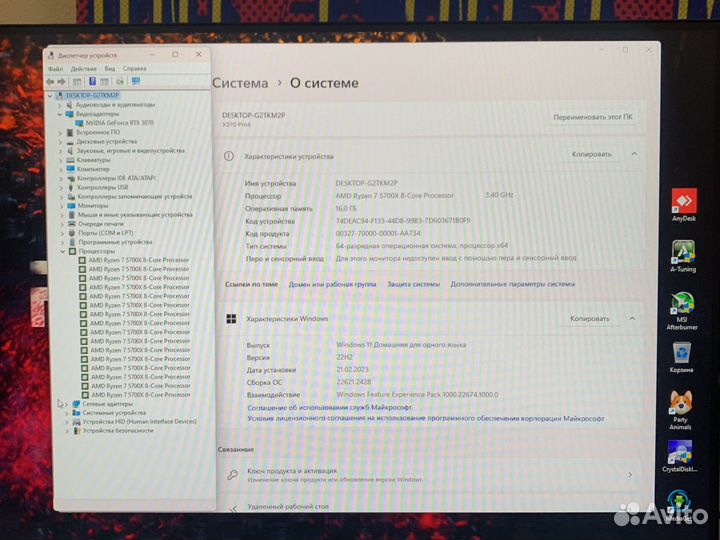Launch the Party Animals desktop shortcut

click(681, 410)
